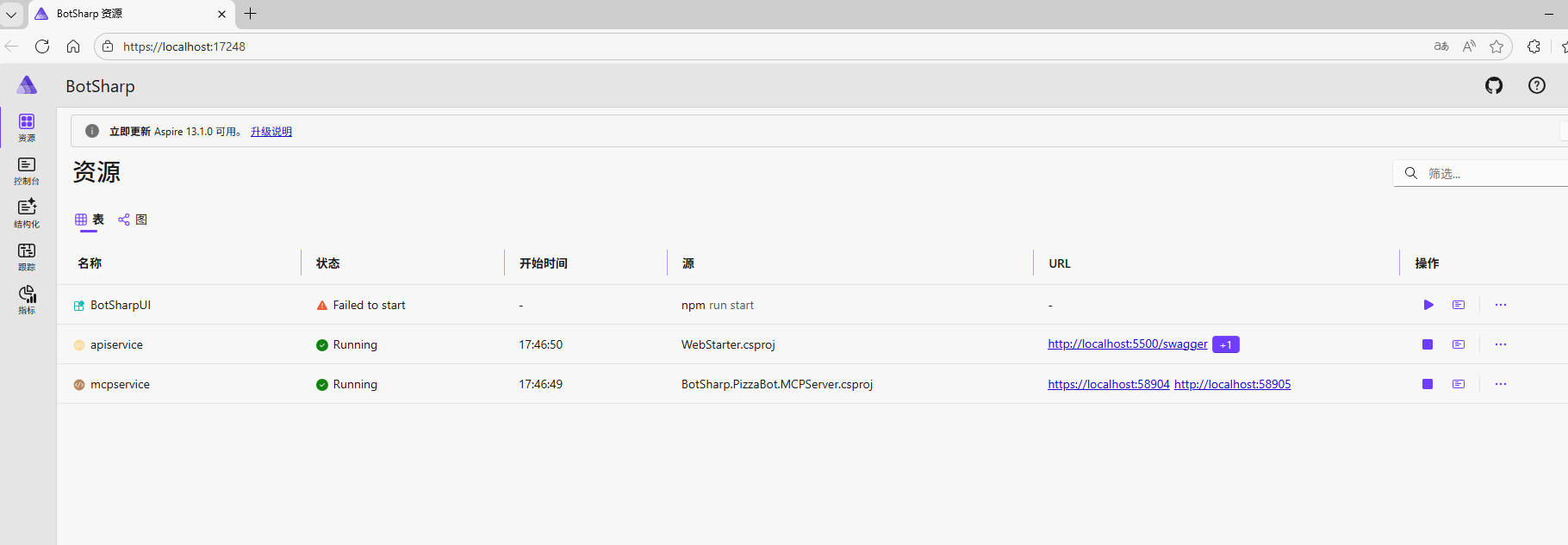1568x545 pixels.
Task: Open more actions menu for mcpservice
Action: pyautogui.click(x=1501, y=384)
